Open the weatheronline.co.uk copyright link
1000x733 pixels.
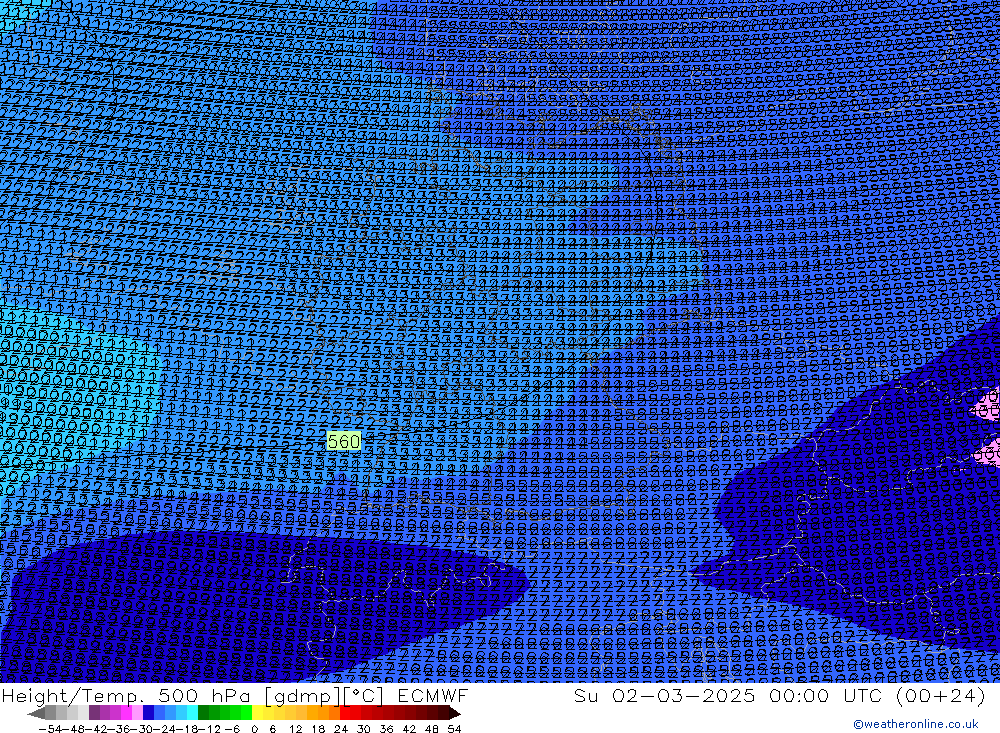coord(916,724)
